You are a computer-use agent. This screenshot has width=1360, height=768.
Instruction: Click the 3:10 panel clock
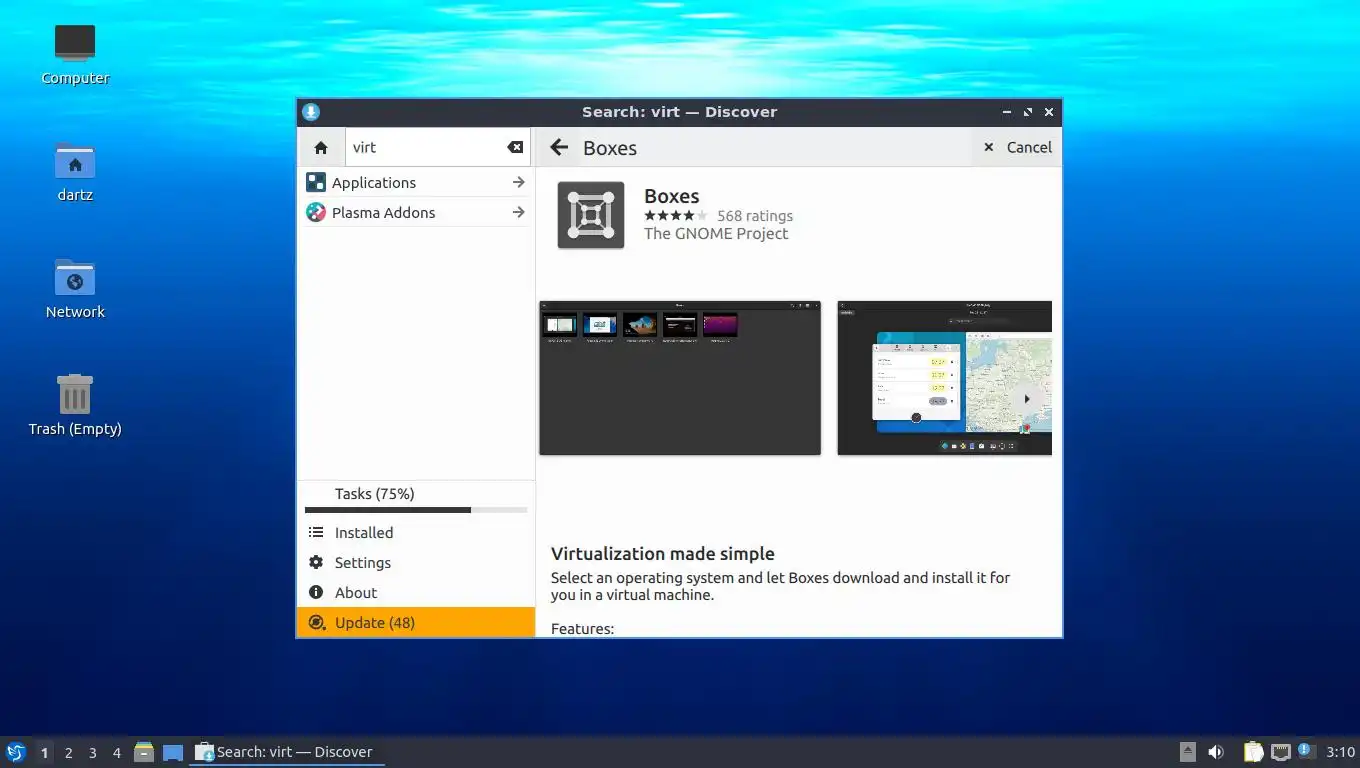tap(1340, 752)
